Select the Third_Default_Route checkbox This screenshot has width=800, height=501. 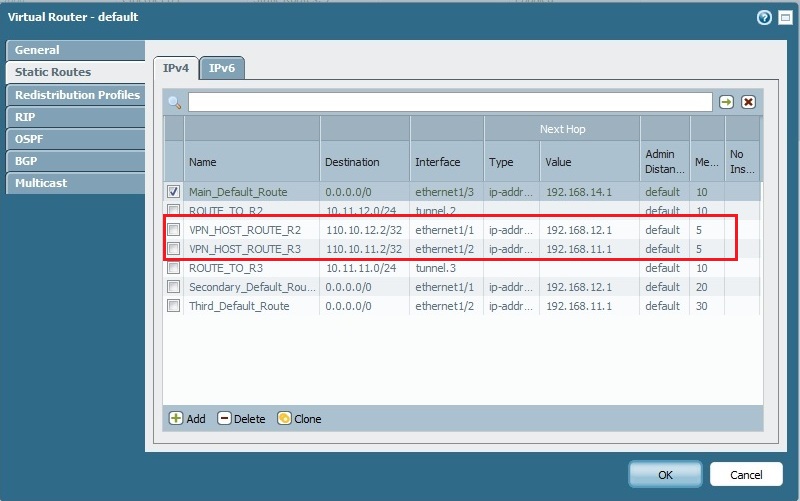tap(175, 306)
